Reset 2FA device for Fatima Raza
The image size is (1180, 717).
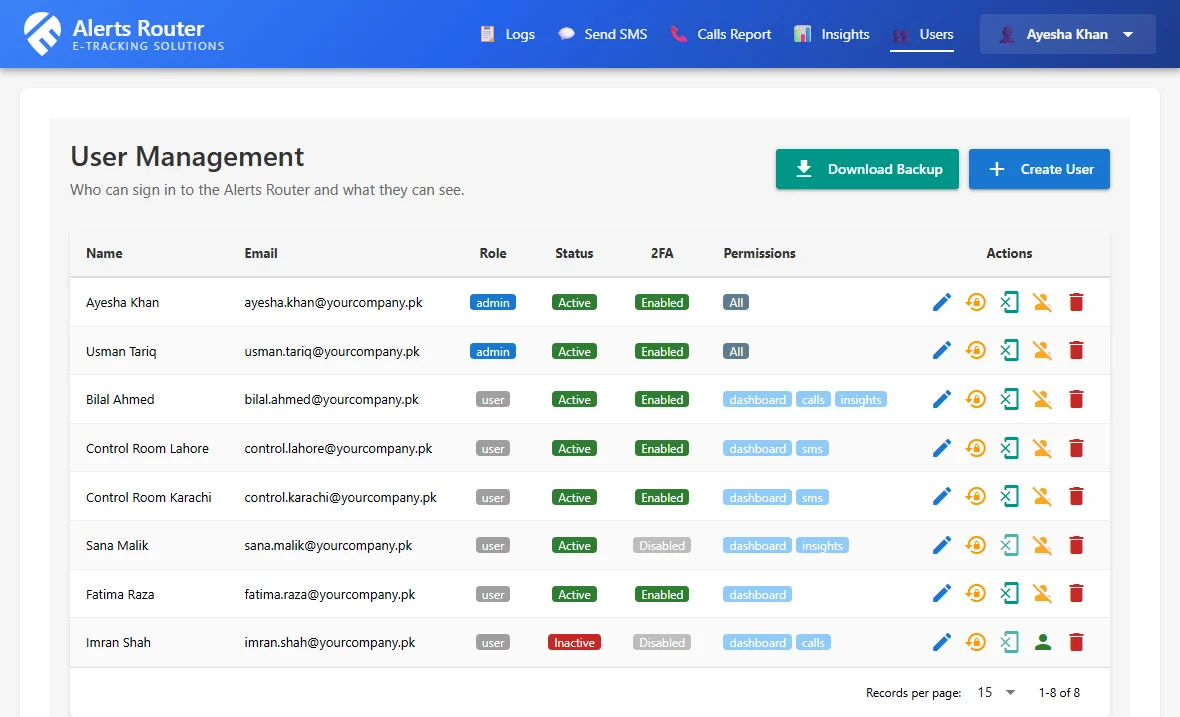(x=1009, y=594)
